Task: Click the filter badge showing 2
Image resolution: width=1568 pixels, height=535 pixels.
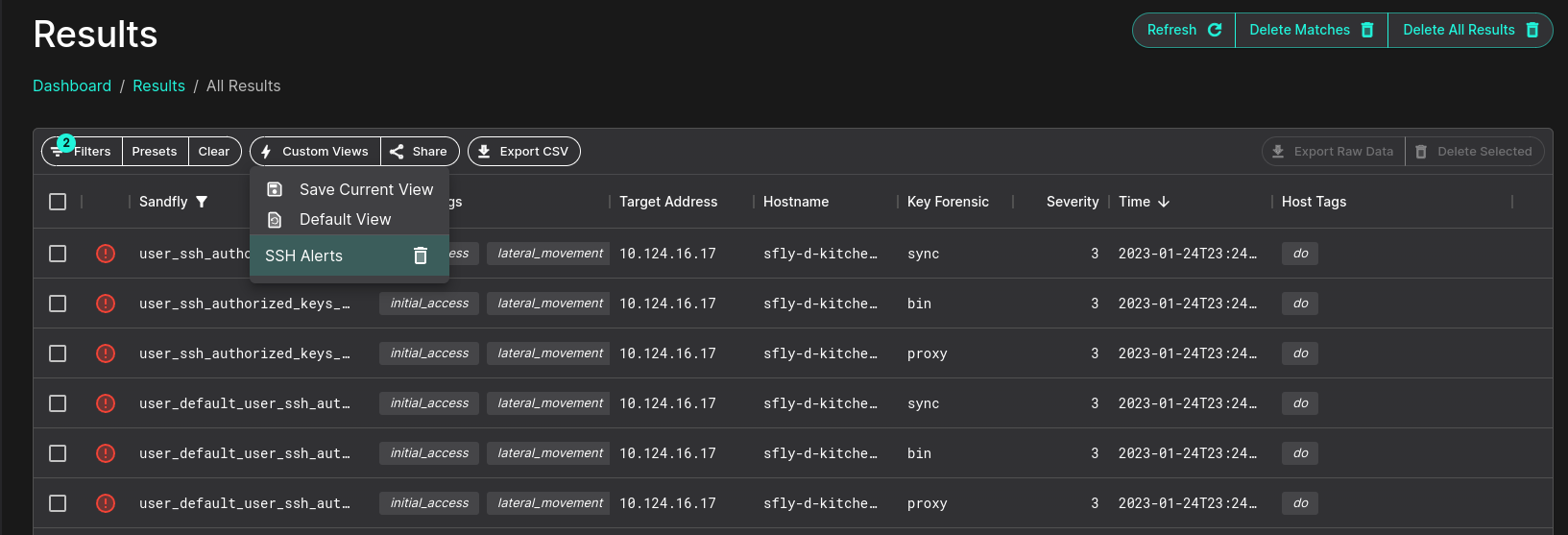Action: [x=66, y=142]
